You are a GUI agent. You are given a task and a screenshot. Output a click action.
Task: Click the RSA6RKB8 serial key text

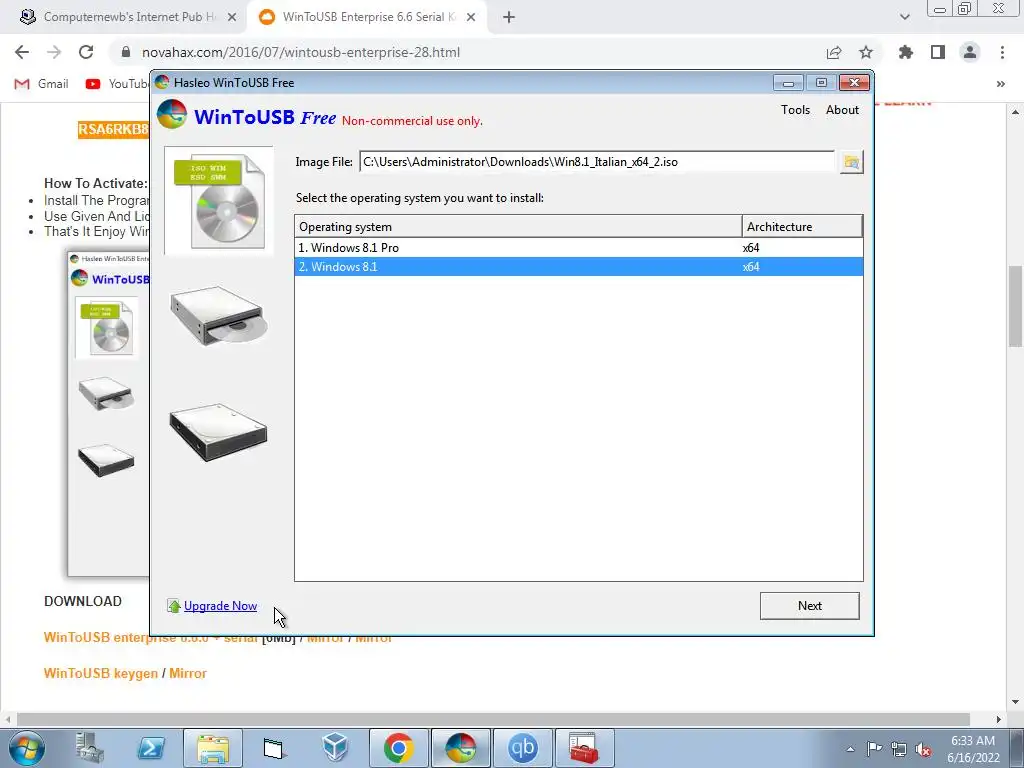tap(113, 129)
